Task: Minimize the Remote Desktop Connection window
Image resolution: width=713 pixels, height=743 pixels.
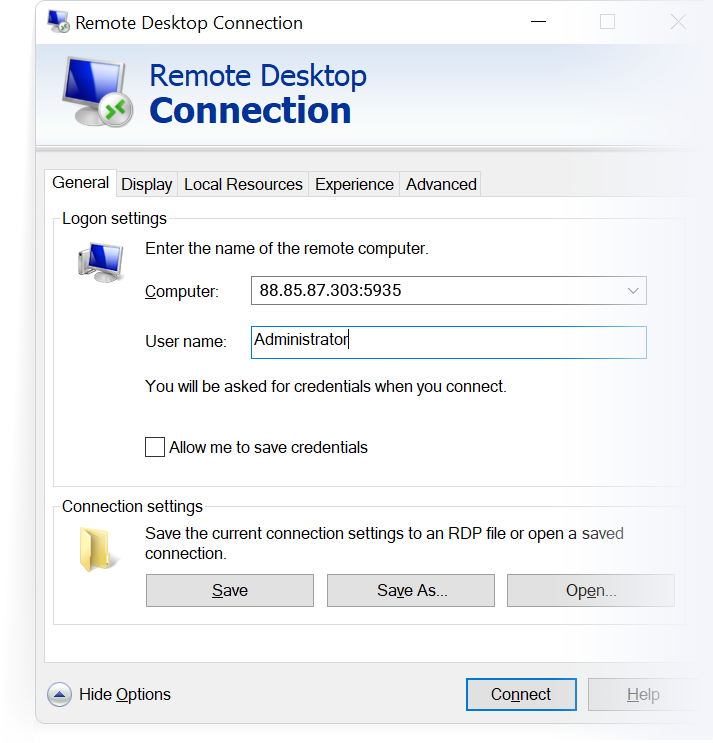Action: pyautogui.click(x=538, y=22)
